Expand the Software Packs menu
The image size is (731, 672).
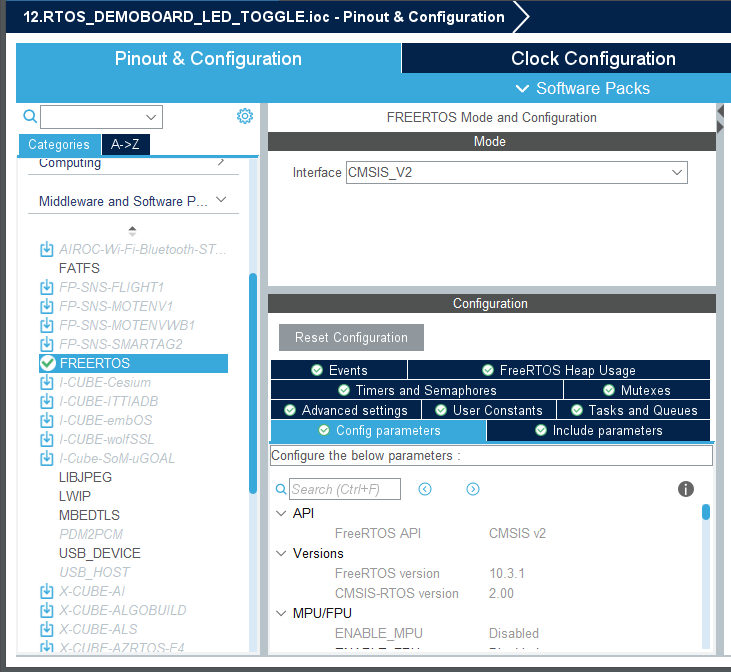point(583,88)
